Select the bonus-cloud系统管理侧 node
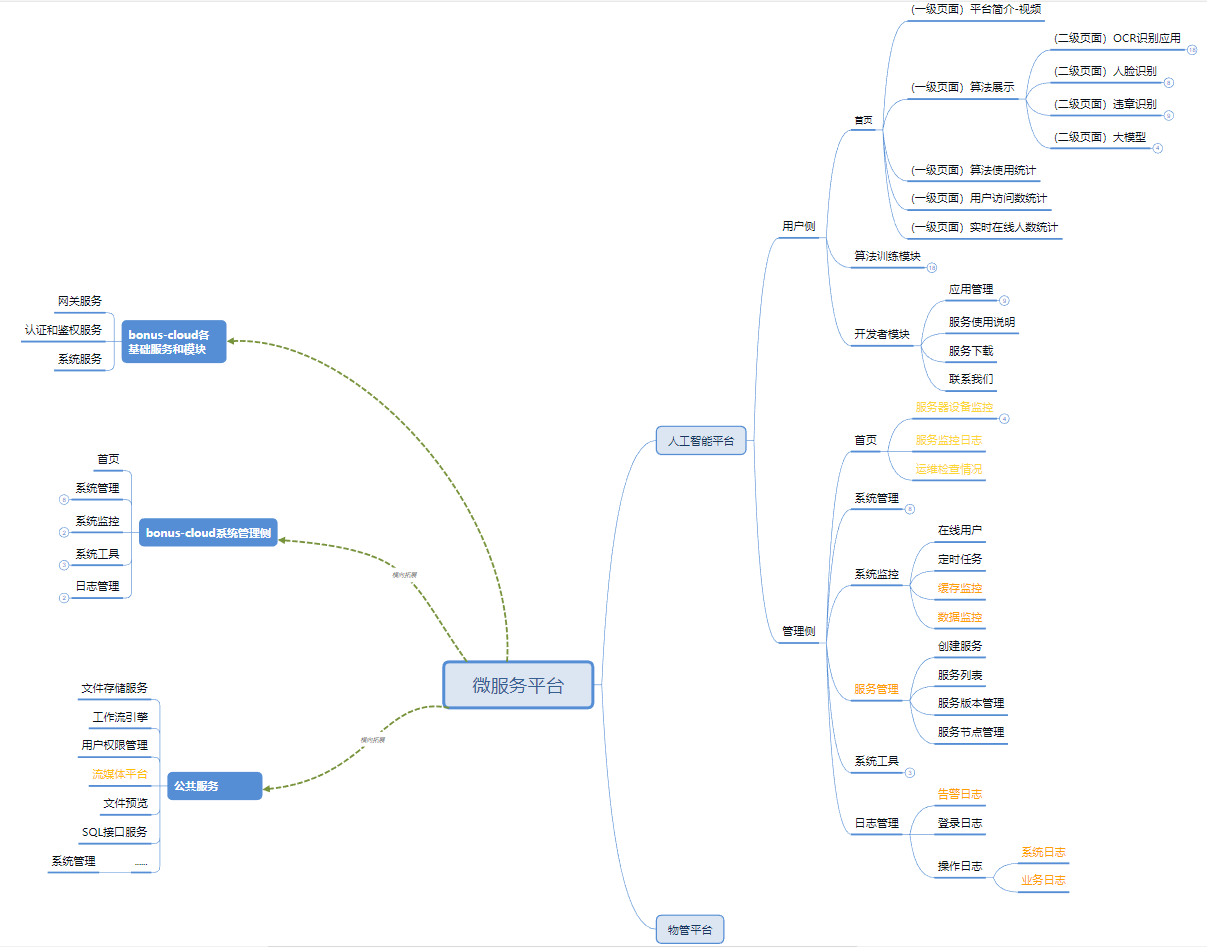 [208, 533]
